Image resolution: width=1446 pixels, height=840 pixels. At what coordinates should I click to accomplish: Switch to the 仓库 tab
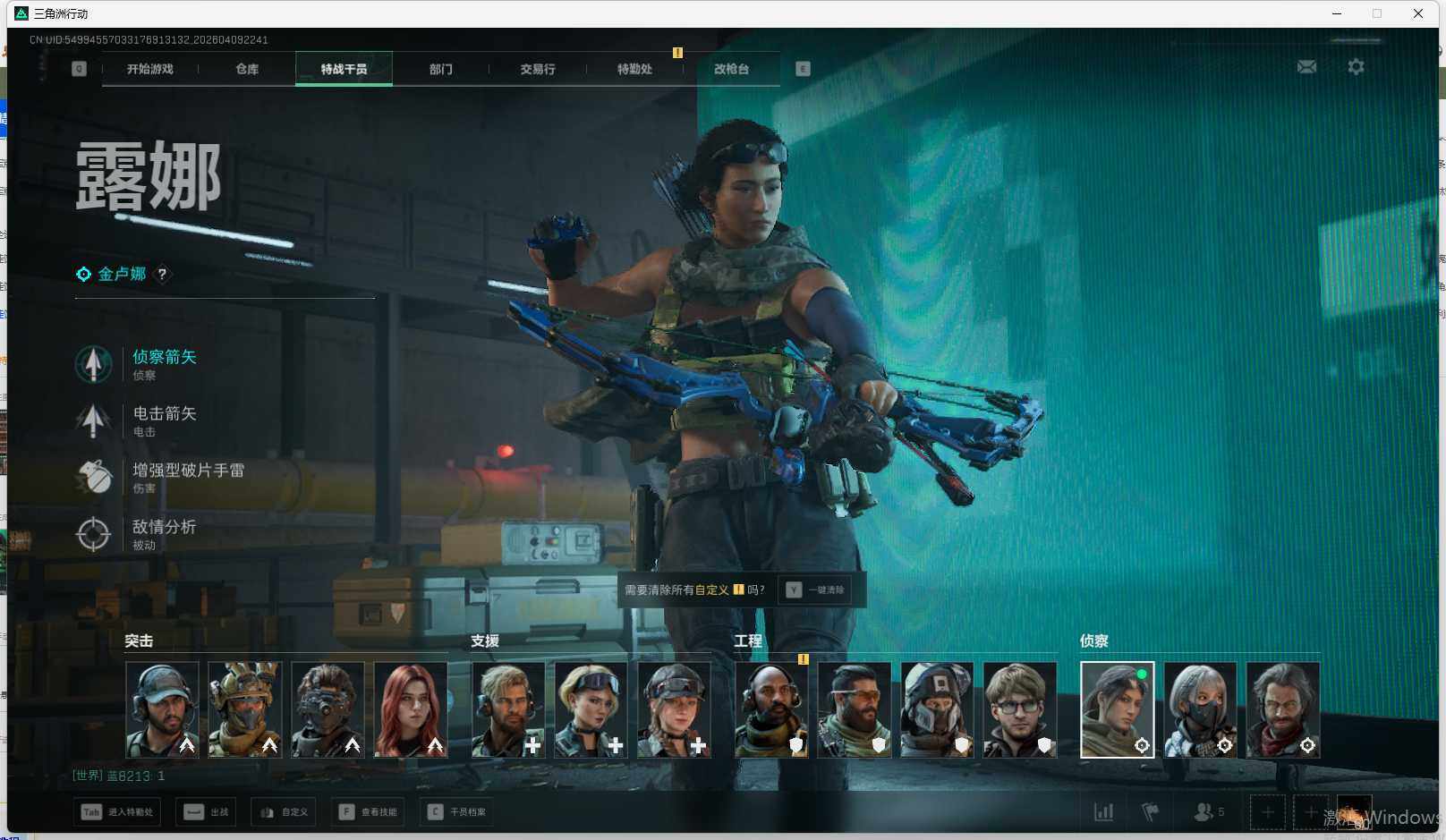point(247,69)
